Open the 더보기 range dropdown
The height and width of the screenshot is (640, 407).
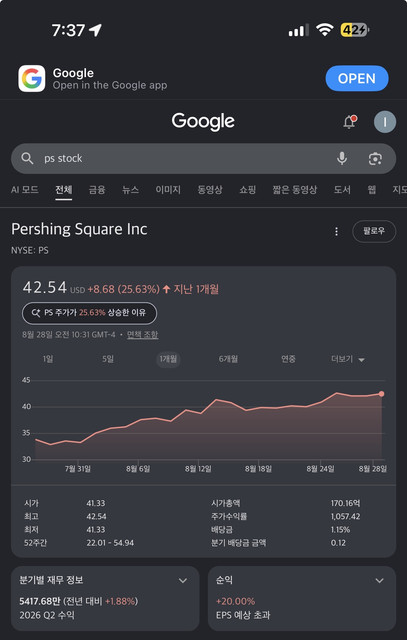coord(347,360)
